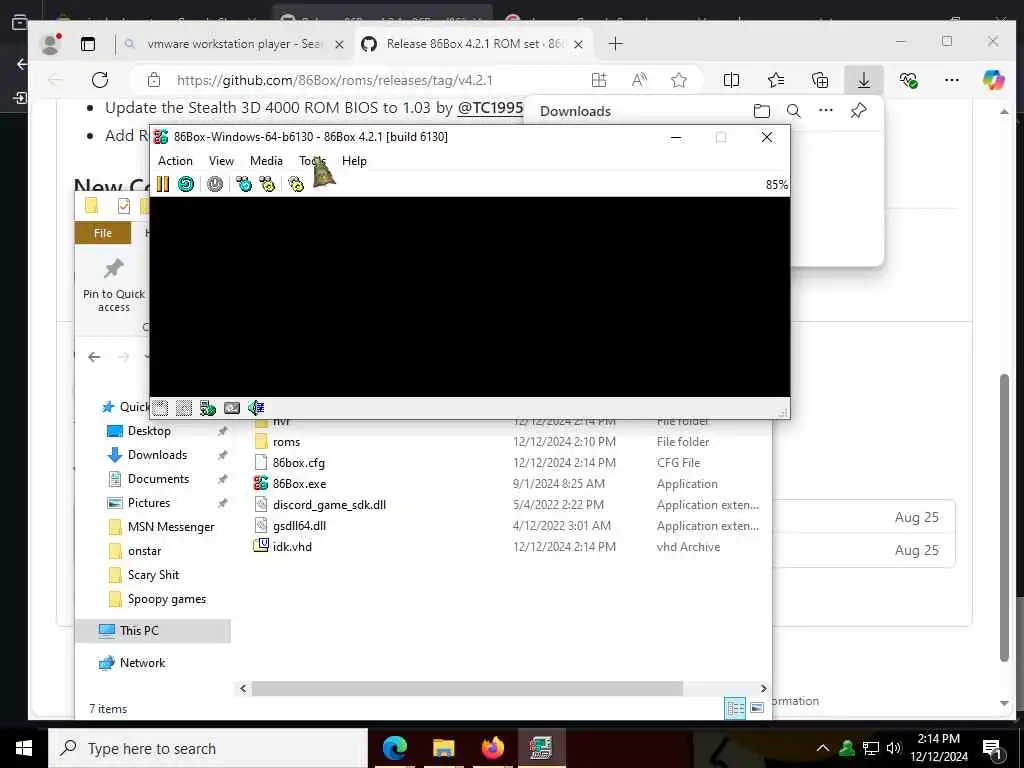Viewport: 1024px width, 768px height.
Task: Select the roms folder row
Action: [507, 442]
